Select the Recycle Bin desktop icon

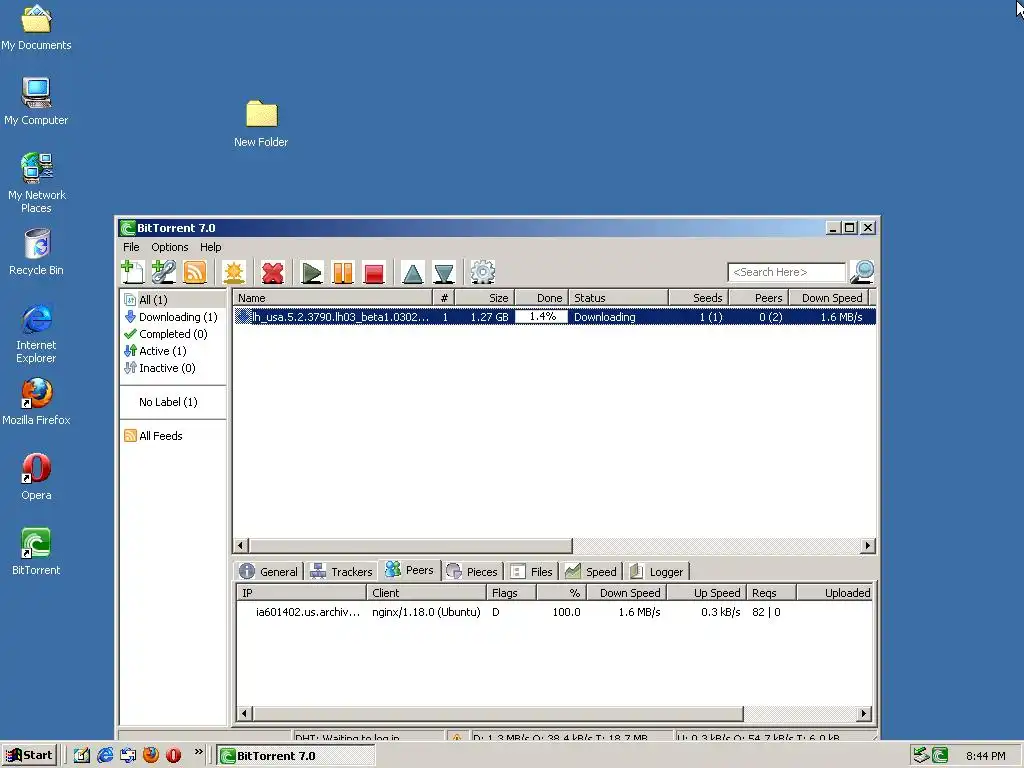click(37, 252)
